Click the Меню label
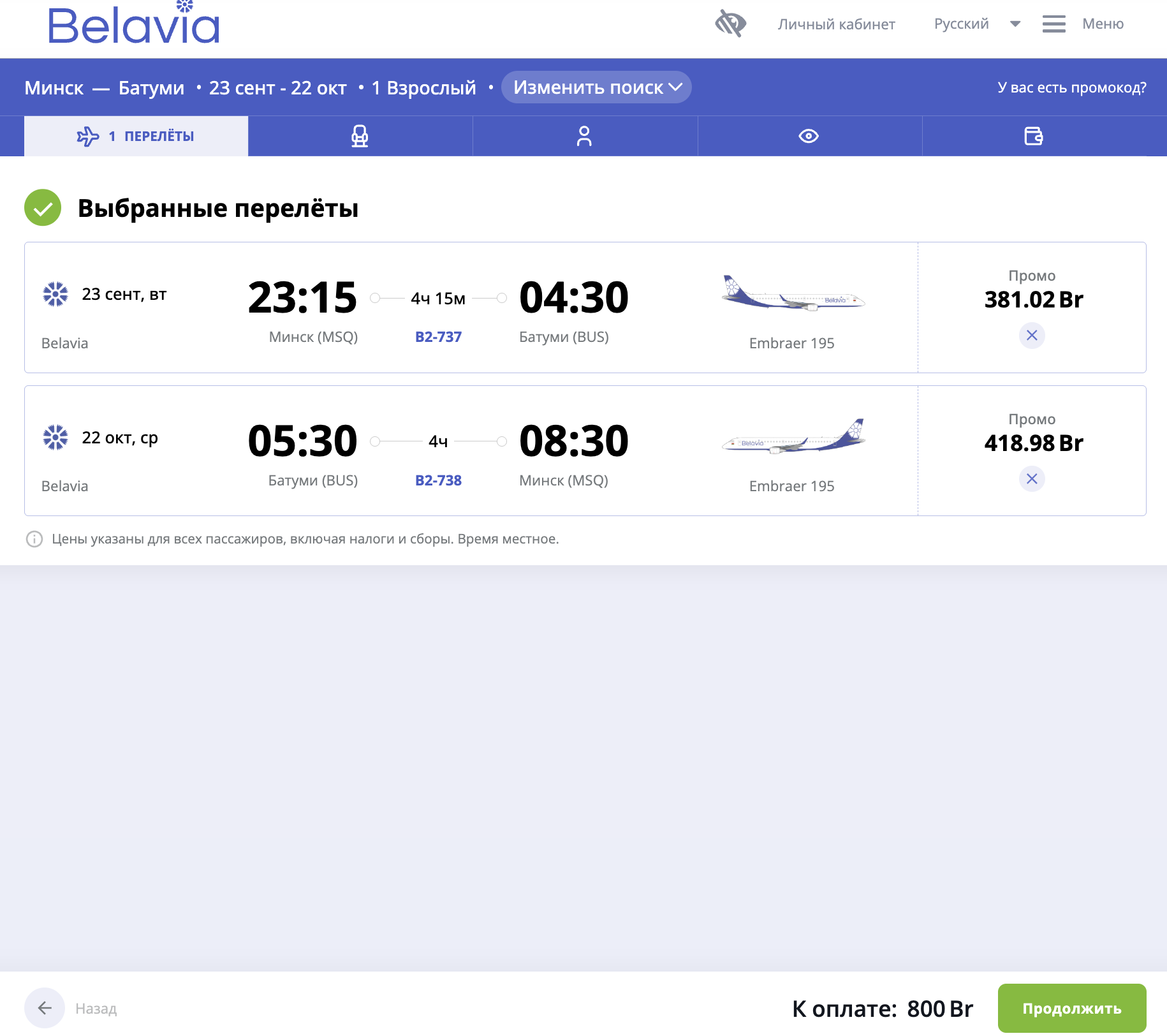1167x1036 pixels. point(1103,24)
